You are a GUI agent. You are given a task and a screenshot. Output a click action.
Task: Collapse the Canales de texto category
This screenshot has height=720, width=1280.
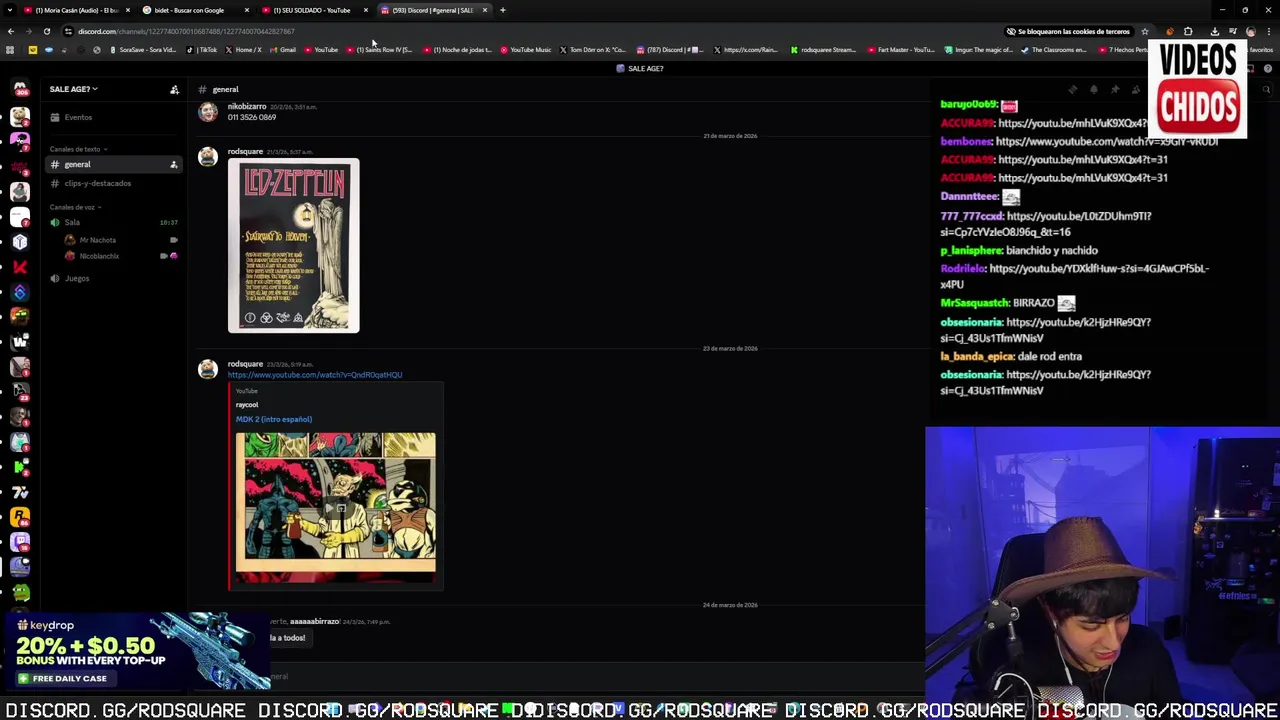[x=76, y=149]
